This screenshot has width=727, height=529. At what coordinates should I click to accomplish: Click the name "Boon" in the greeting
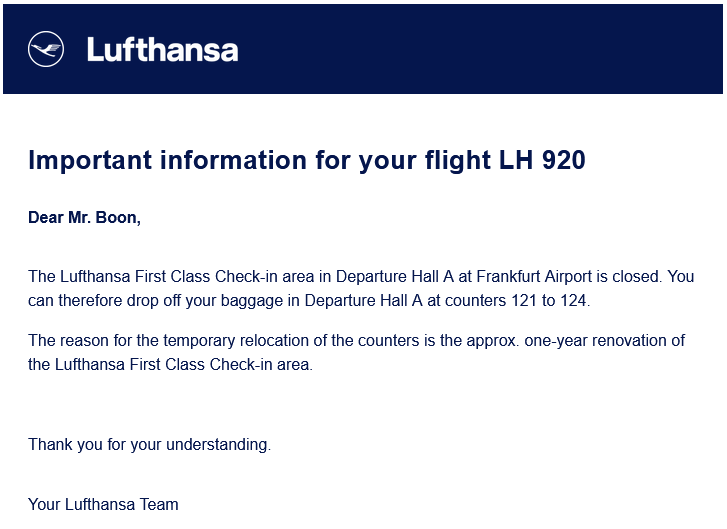pyautogui.click(x=118, y=218)
